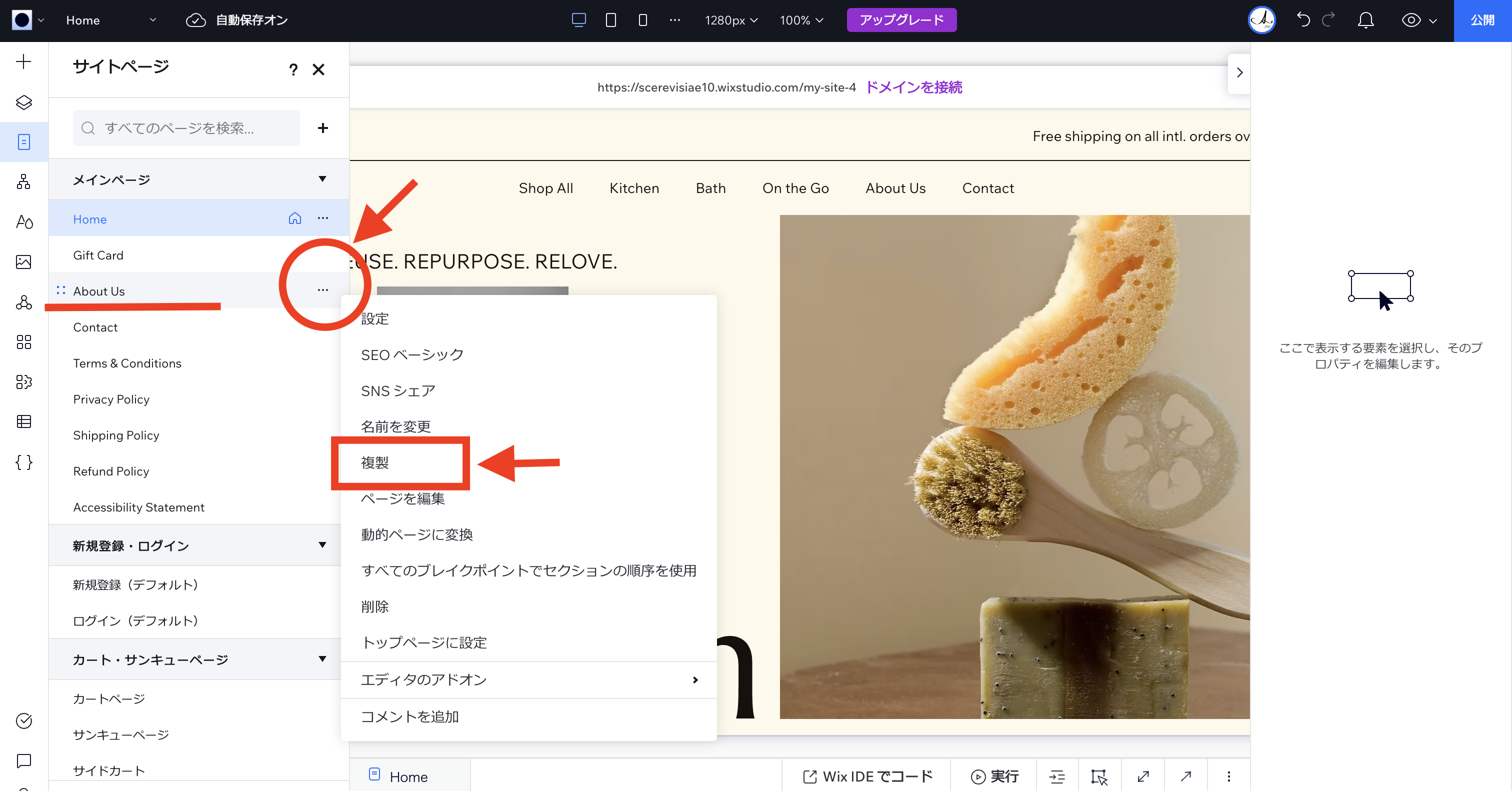Open the zoom level 100% dropdown

pos(801,20)
